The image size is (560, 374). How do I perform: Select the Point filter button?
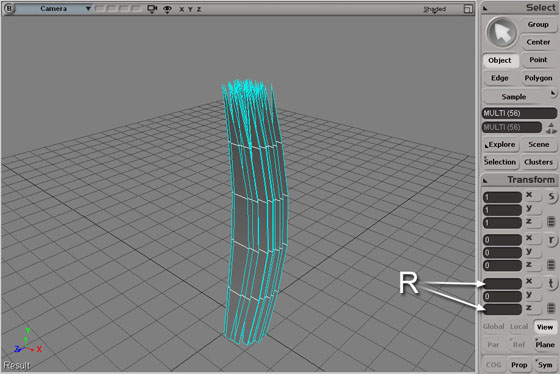point(538,60)
